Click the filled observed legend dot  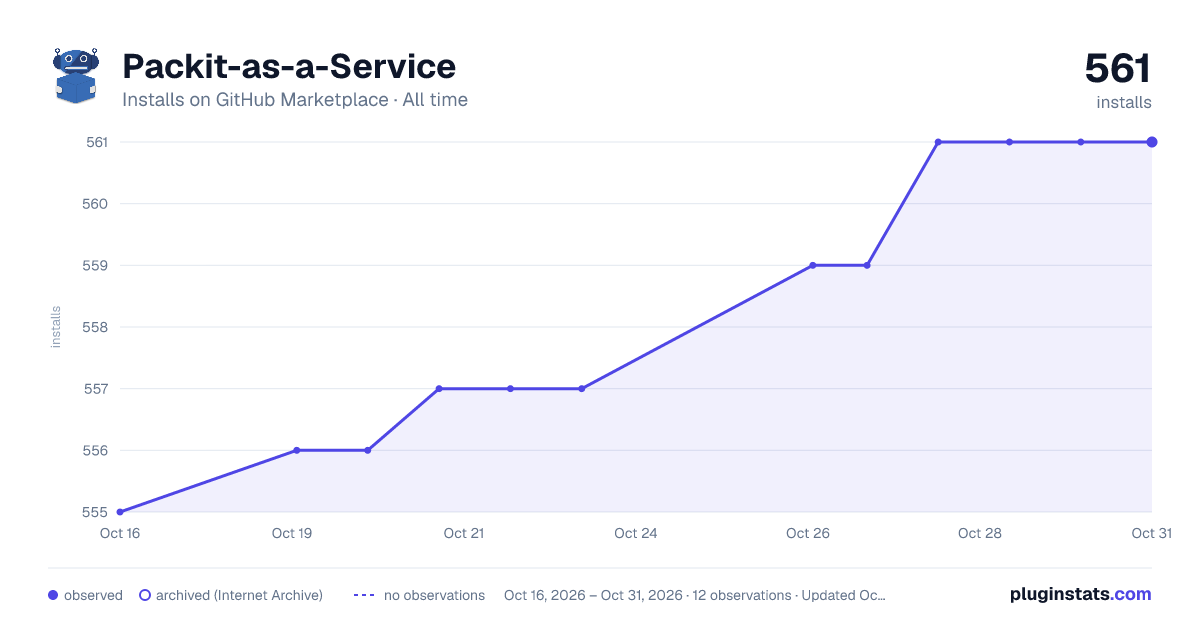click(53, 595)
